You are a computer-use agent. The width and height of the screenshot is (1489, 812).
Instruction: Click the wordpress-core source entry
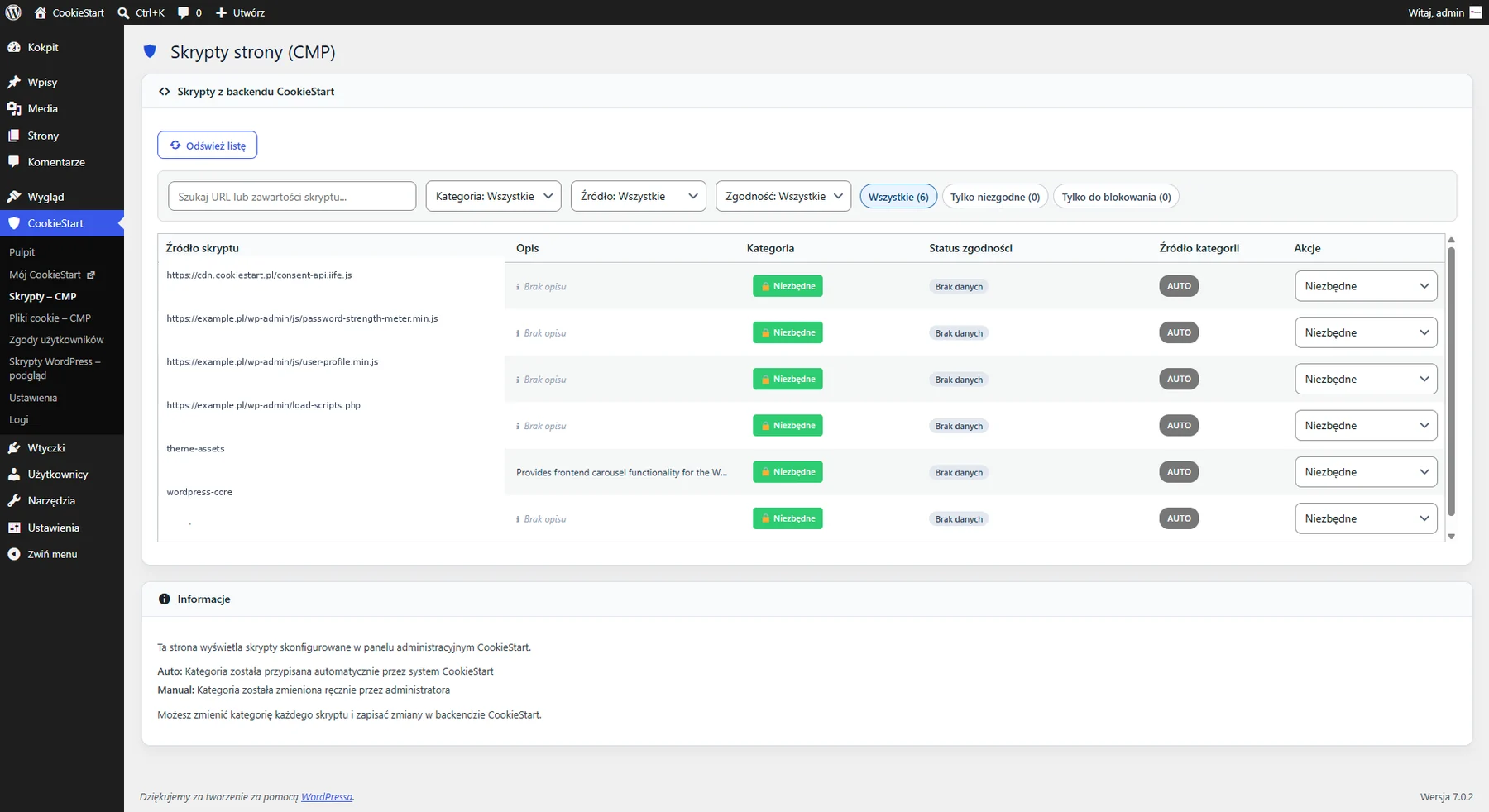[x=199, y=492]
